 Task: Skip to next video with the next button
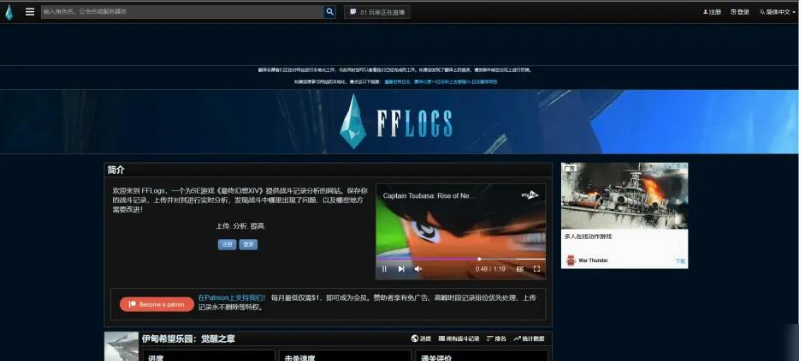click(402, 269)
